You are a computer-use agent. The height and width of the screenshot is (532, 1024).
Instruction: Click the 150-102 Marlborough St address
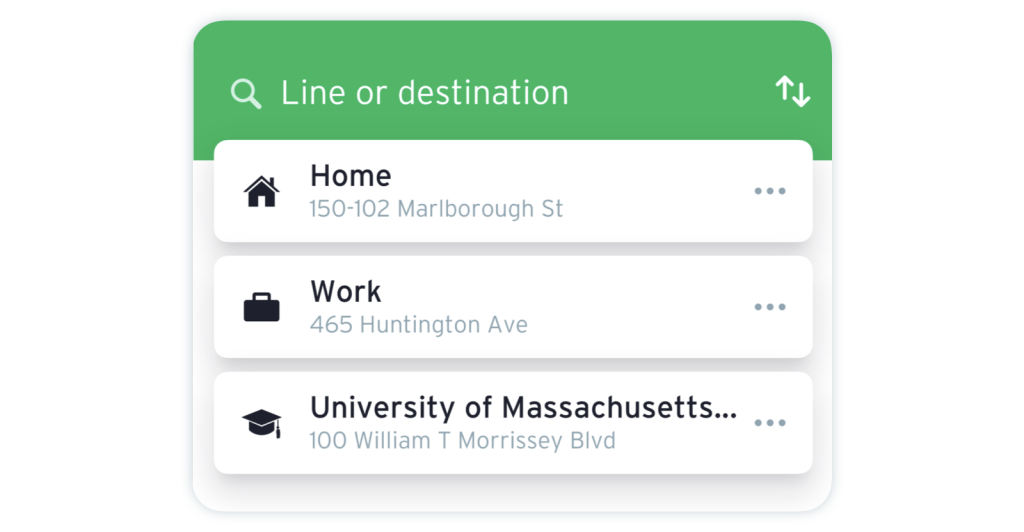point(436,210)
